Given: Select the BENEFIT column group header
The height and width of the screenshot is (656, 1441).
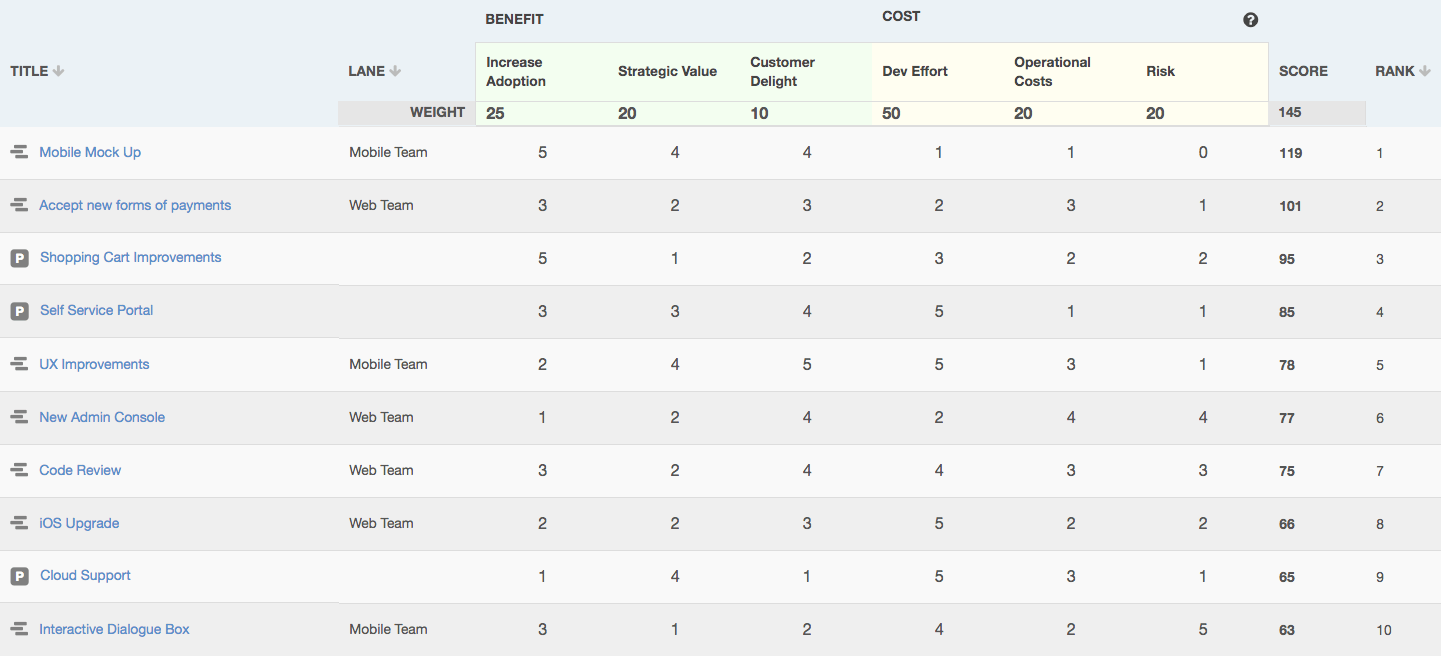Looking at the screenshot, I should coord(514,18).
